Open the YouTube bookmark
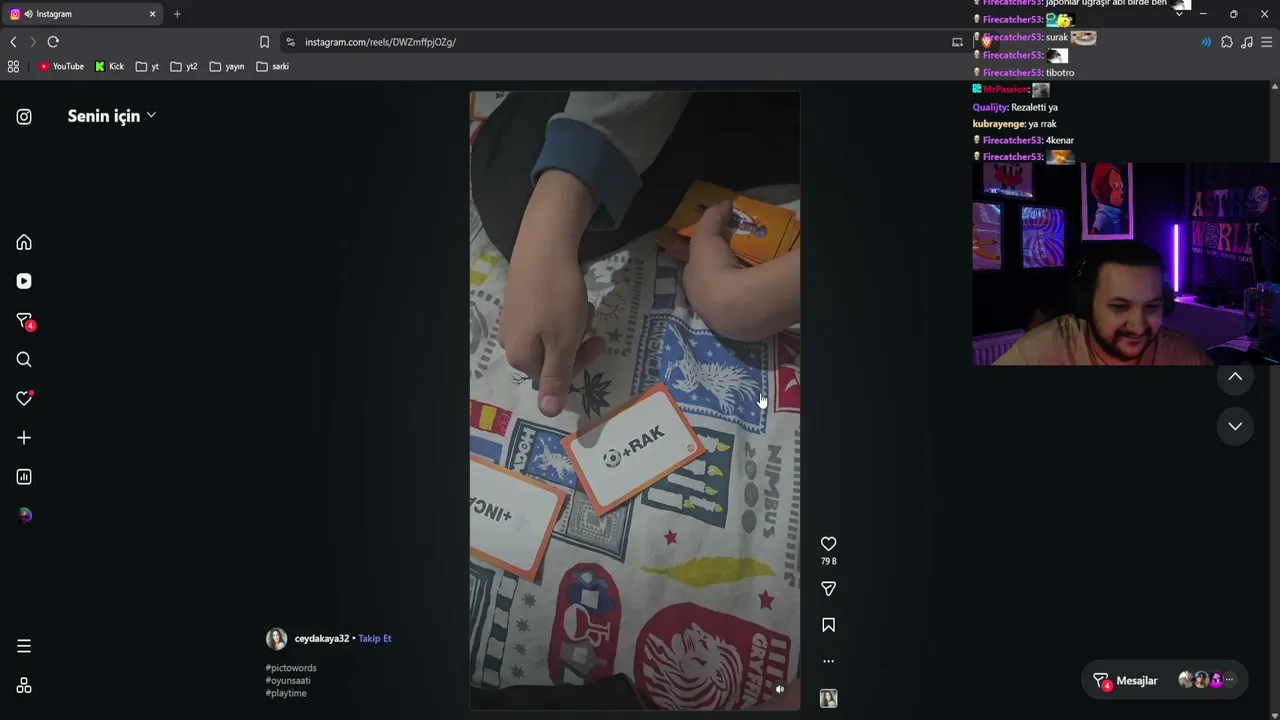 61,67
